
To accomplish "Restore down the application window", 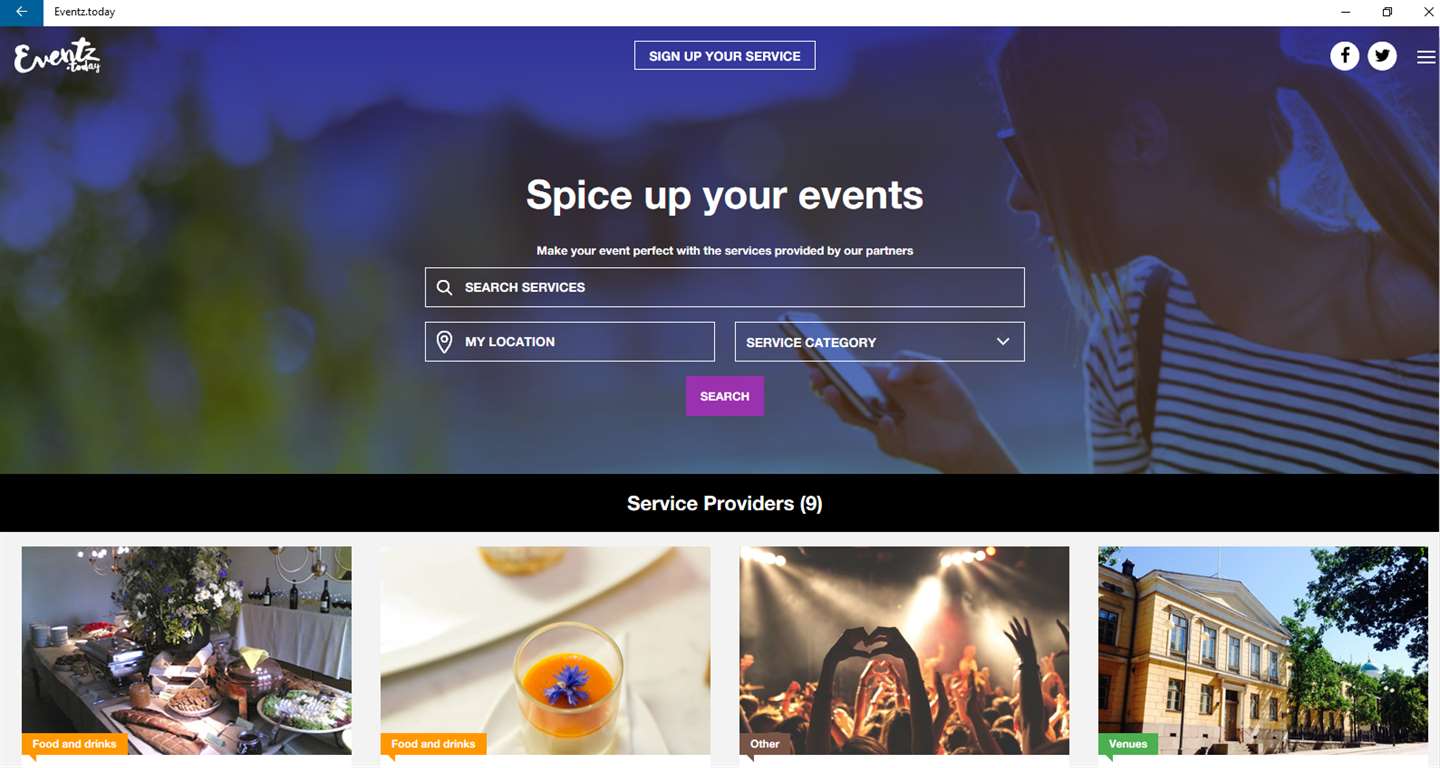I will click(1387, 12).
